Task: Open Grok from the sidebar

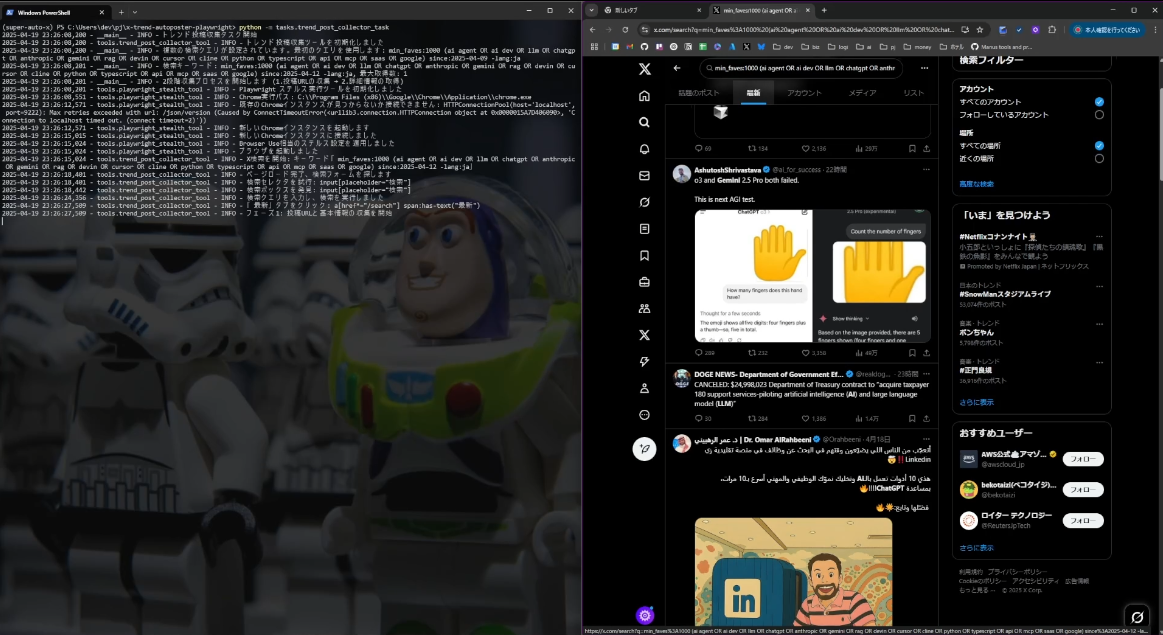Action: [644, 202]
